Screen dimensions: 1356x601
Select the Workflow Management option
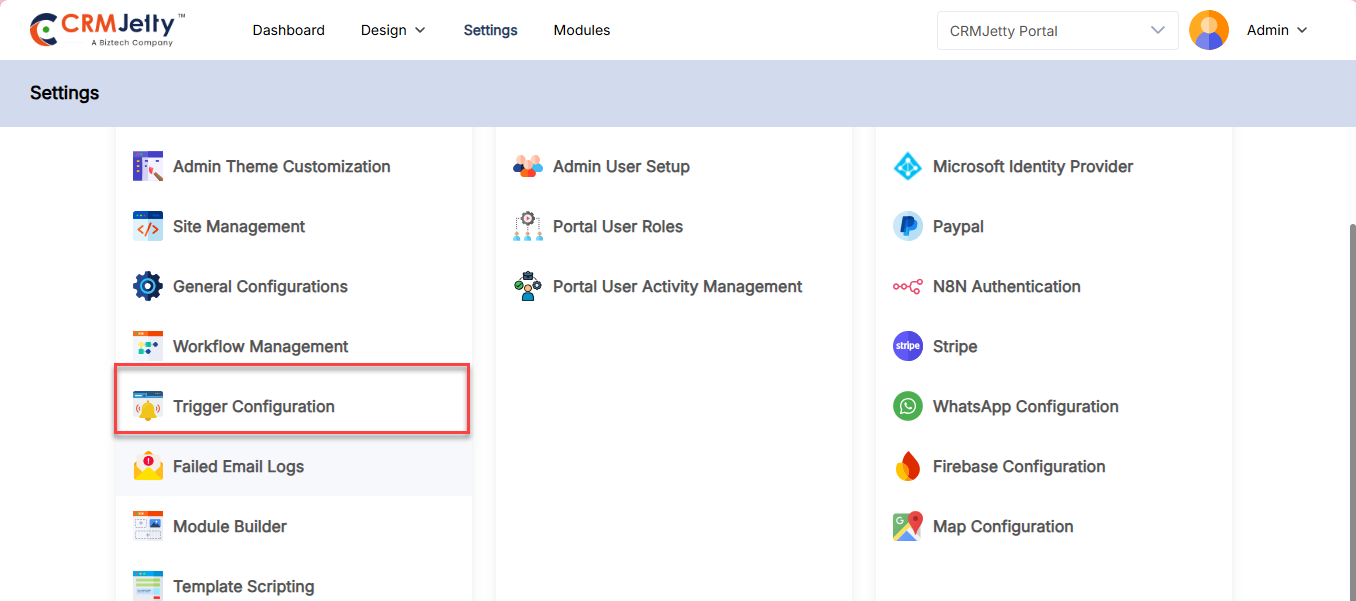(x=260, y=347)
